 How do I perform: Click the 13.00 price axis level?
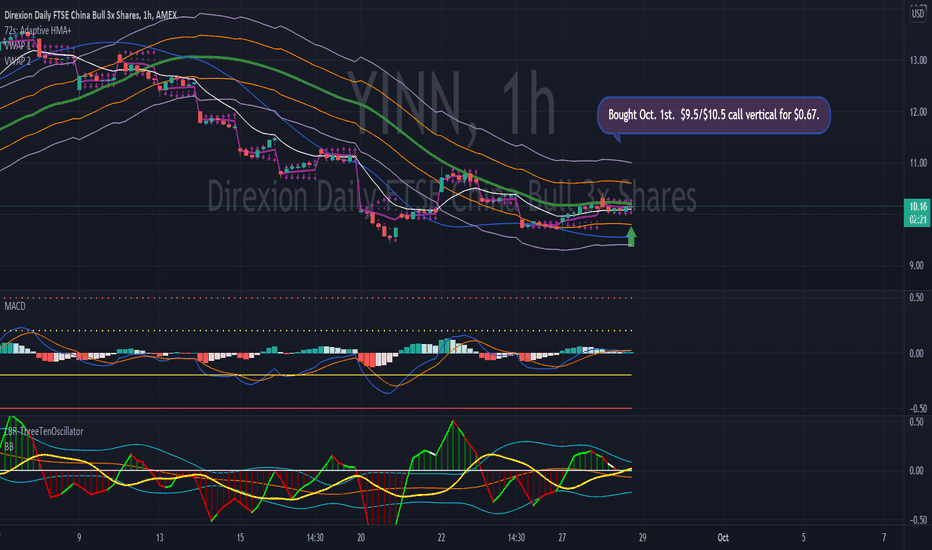tap(918, 60)
